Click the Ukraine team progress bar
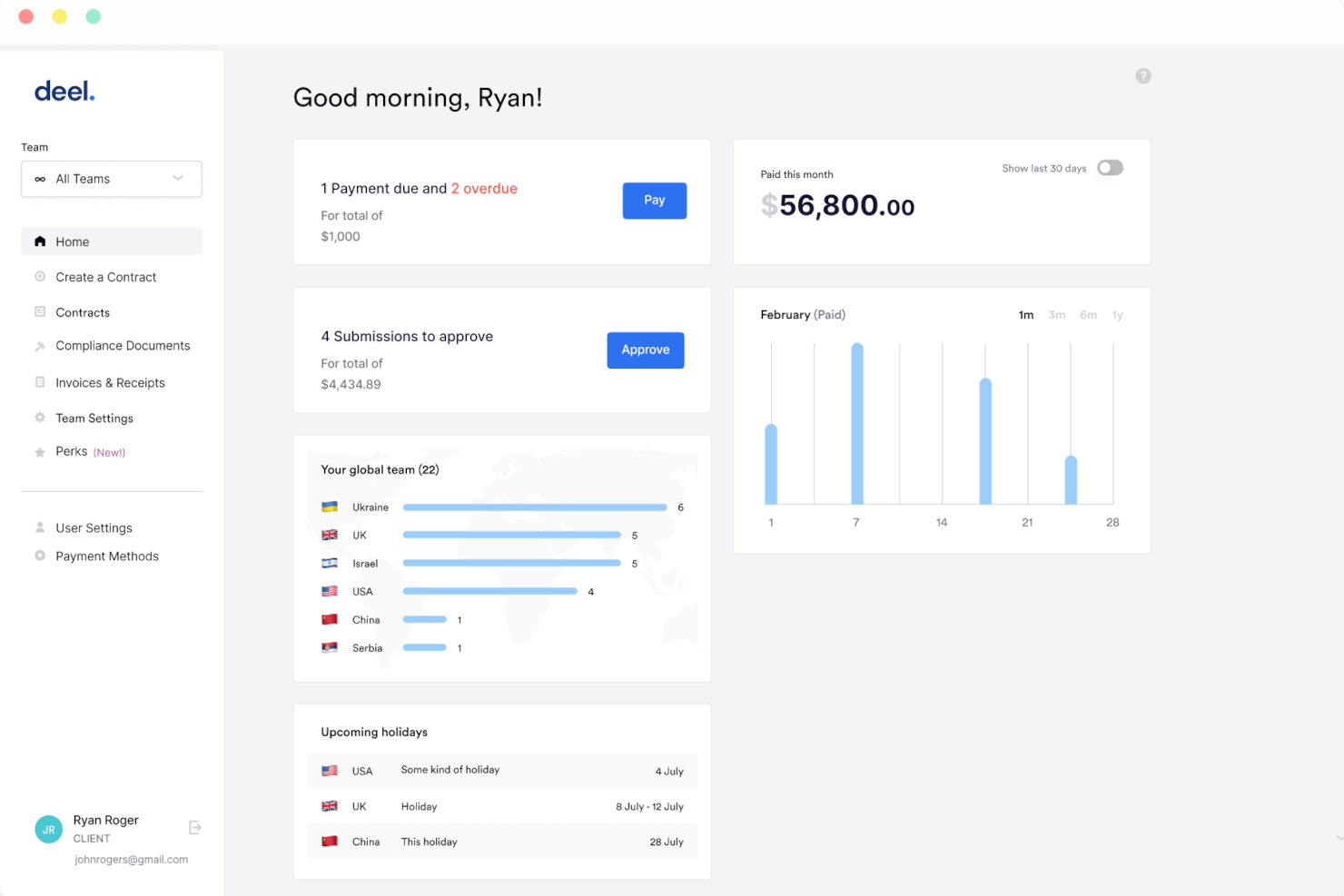This screenshot has height=896, width=1344. 534,507
